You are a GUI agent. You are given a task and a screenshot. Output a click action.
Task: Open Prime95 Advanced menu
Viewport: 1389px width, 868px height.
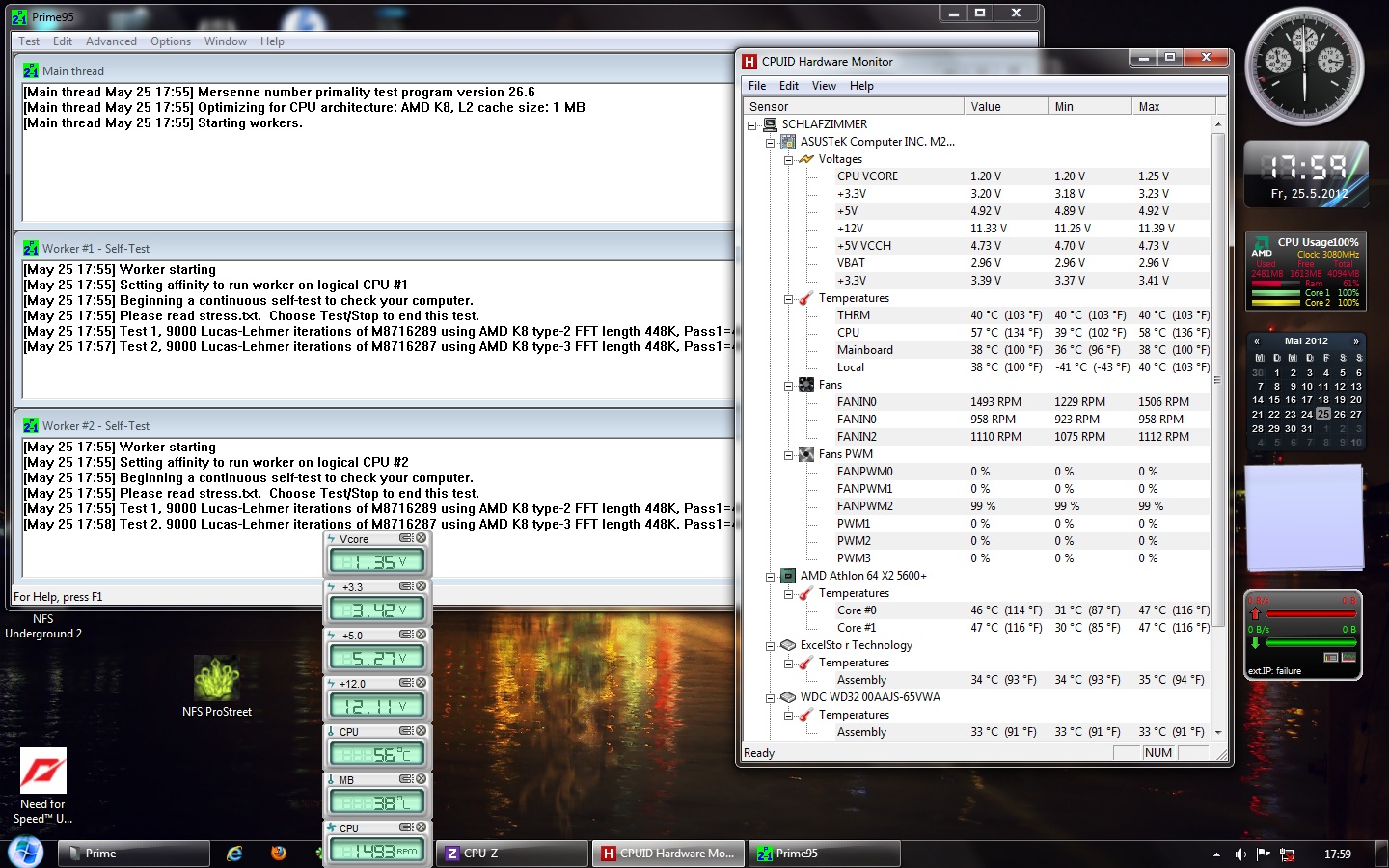111,41
